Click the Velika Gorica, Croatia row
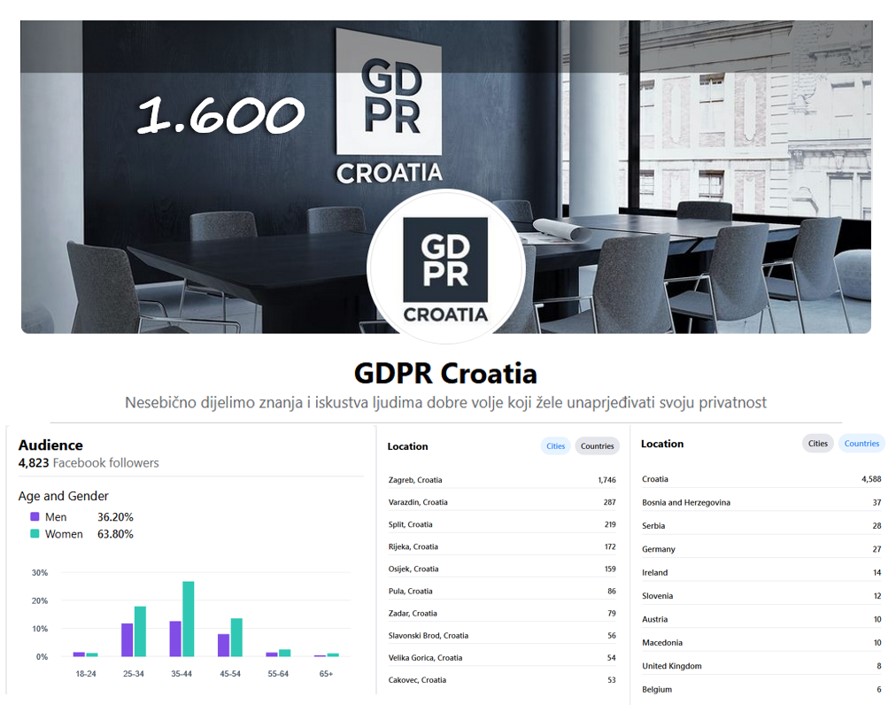The image size is (896, 720). (x=502, y=658)
